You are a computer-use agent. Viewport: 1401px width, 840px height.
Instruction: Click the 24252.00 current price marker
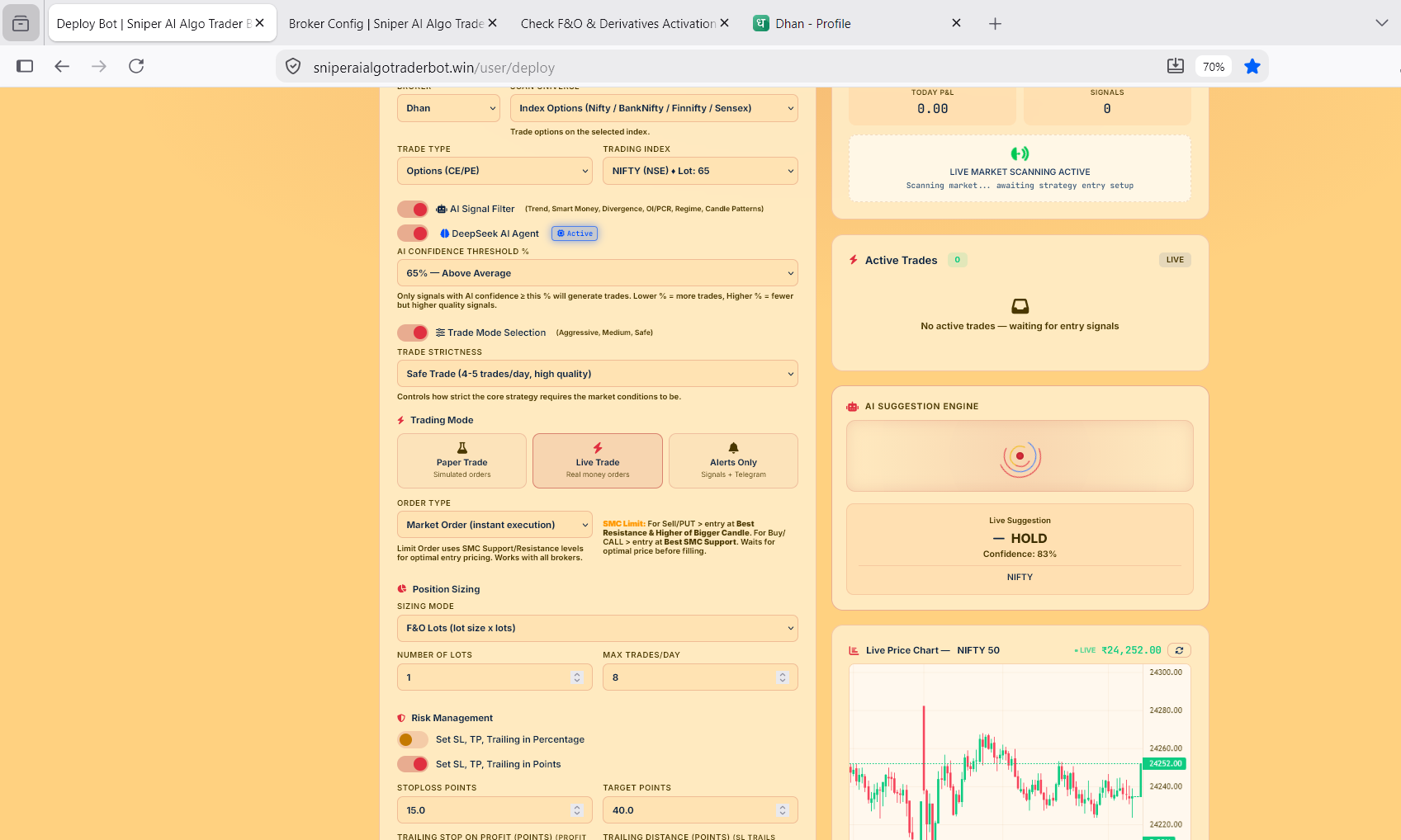coord(1164,764)
